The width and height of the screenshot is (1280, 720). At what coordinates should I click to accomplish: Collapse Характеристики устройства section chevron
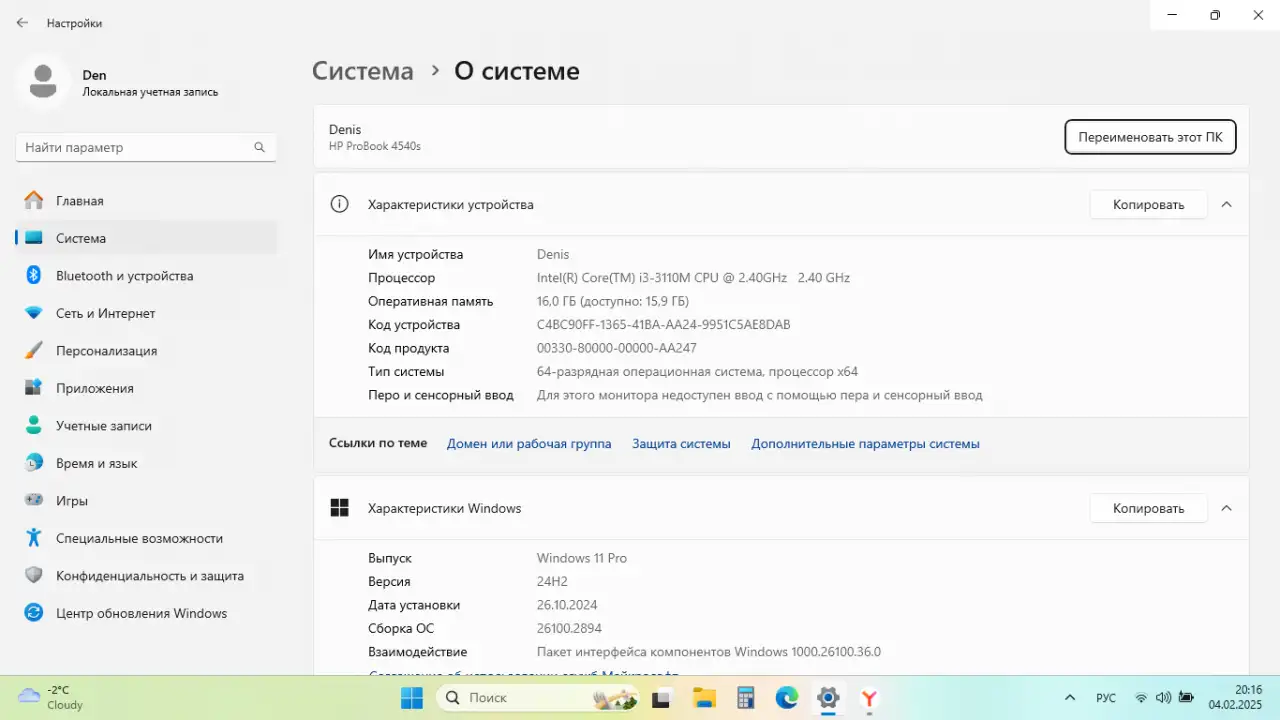tap(1226, 204)
